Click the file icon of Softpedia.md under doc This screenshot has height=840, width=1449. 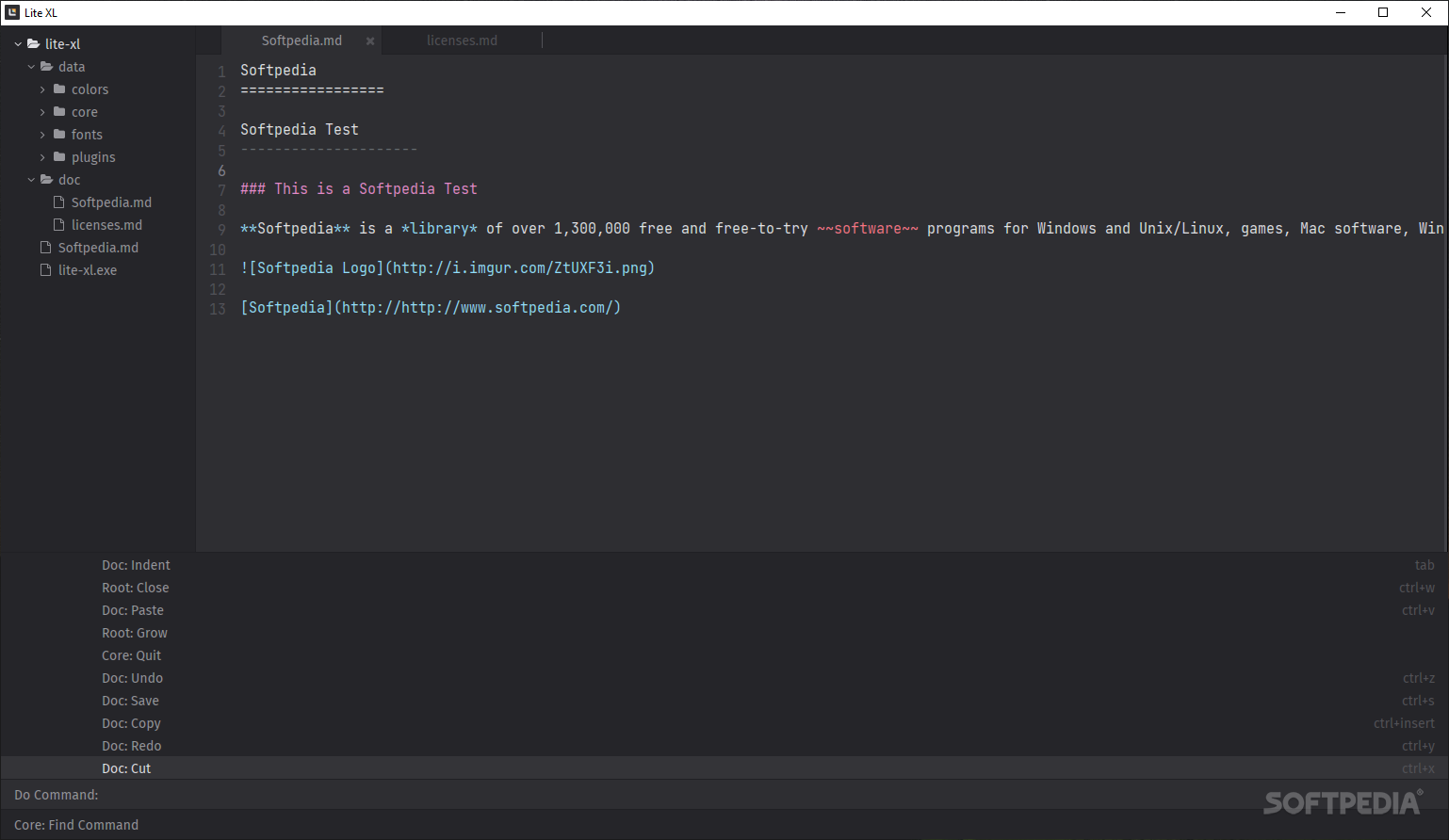(x=59, y=202)
